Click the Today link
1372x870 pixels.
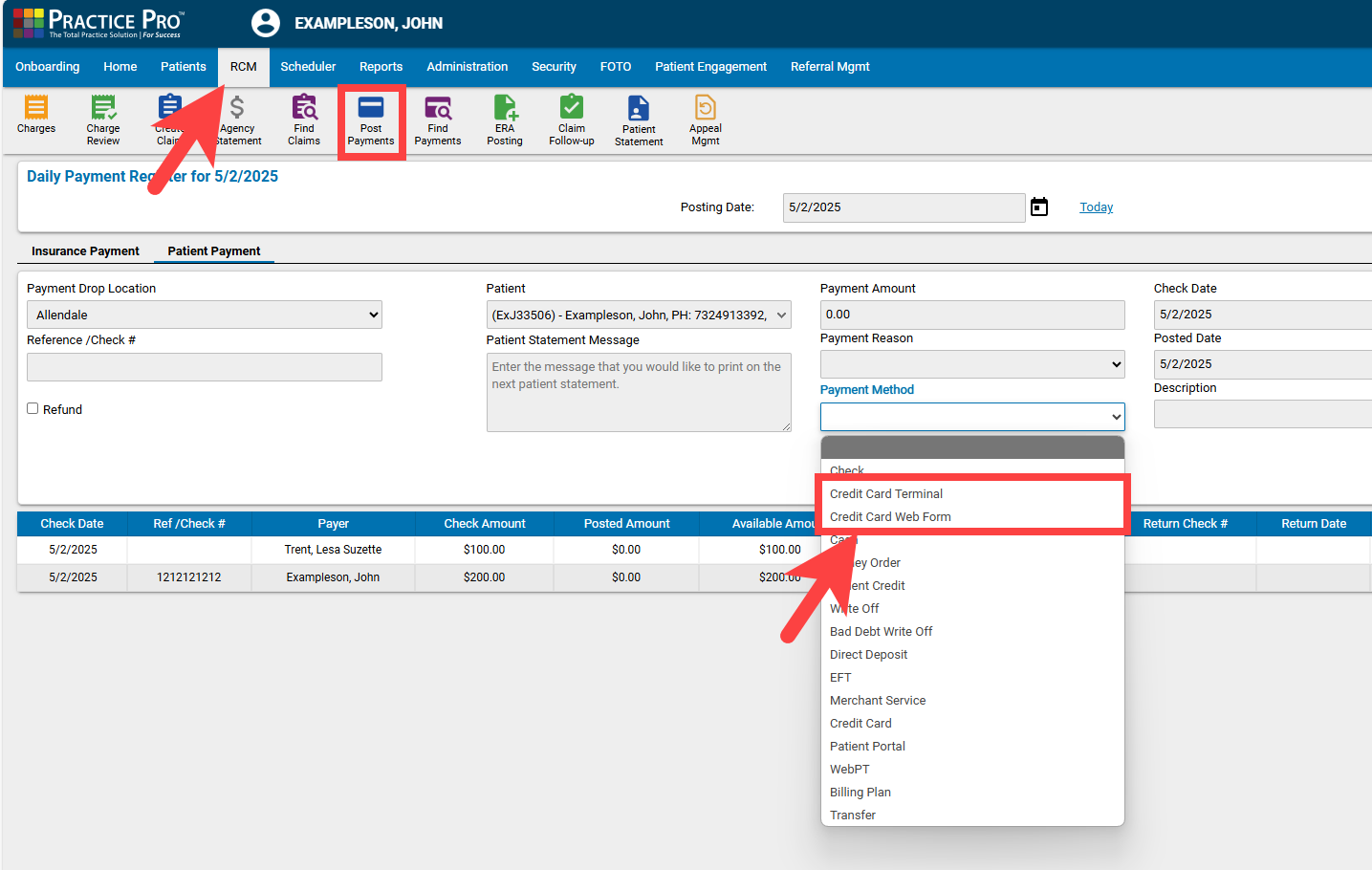click(x=1096, y=207)
